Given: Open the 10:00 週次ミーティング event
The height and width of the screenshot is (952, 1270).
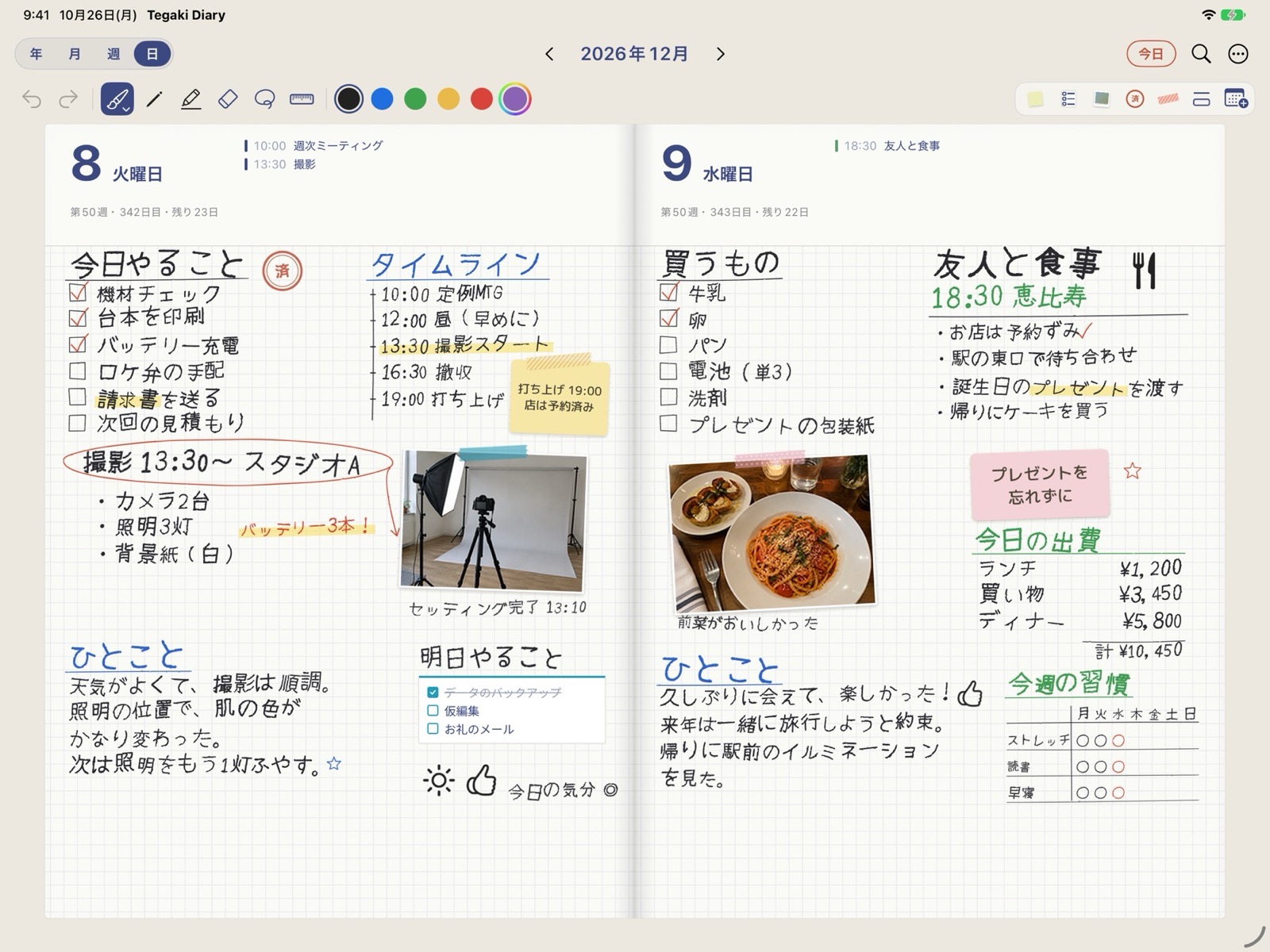Looking at the screenshot, I should 314,146.
